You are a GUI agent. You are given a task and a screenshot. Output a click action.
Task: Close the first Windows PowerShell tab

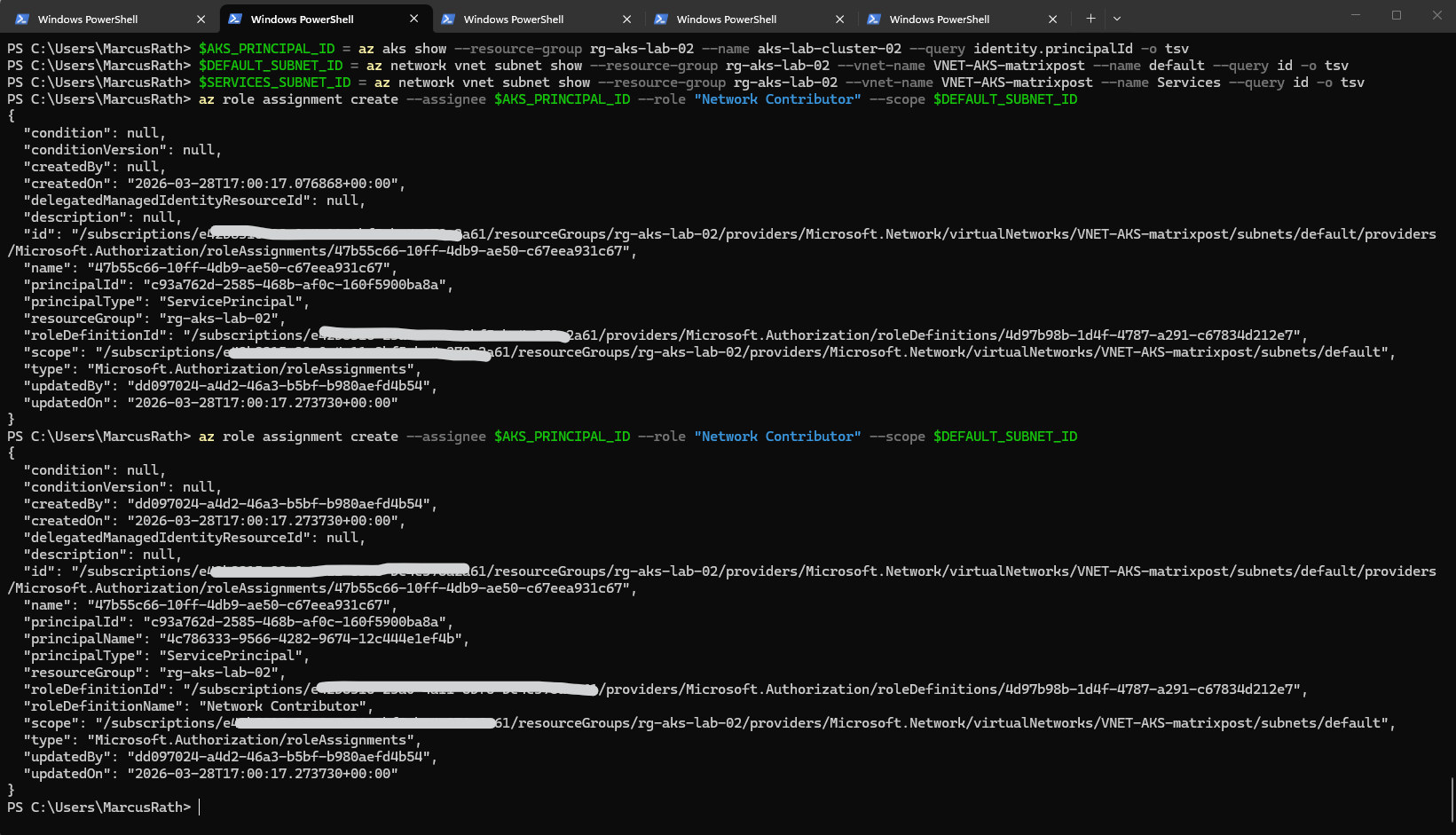pyautogui.click(x=201, y=19)
